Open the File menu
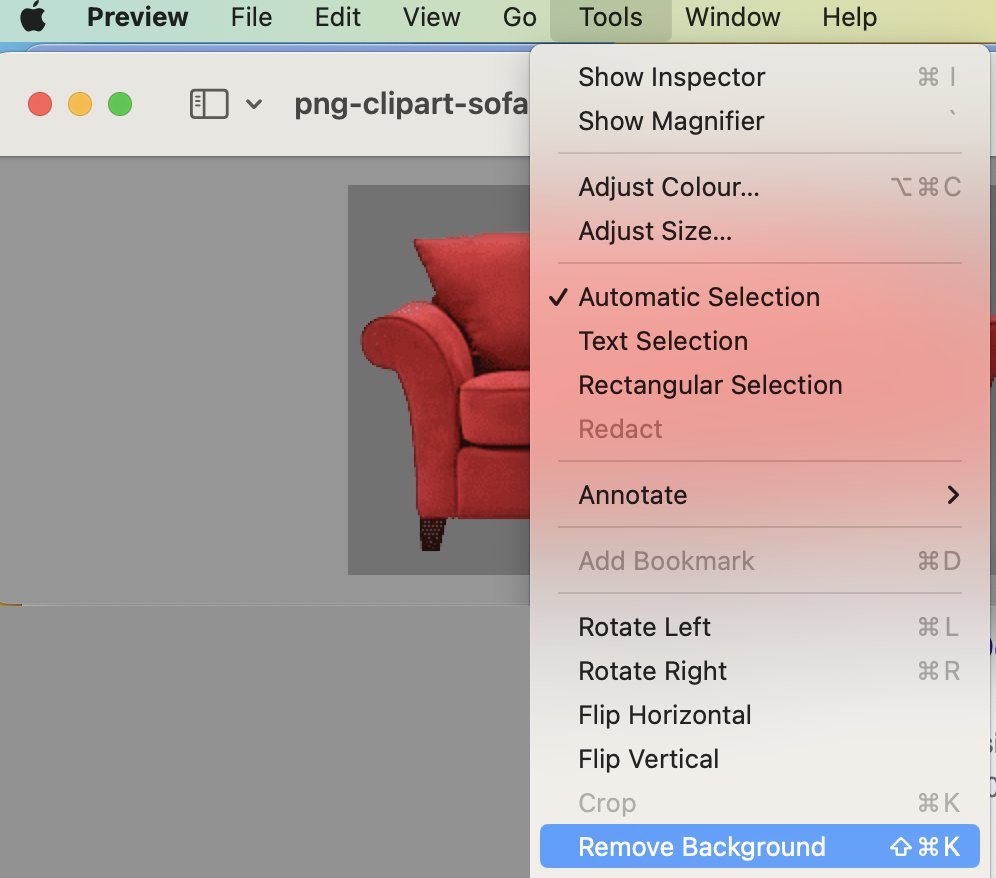Screen dimensions: 996x878 pos(251,17)
